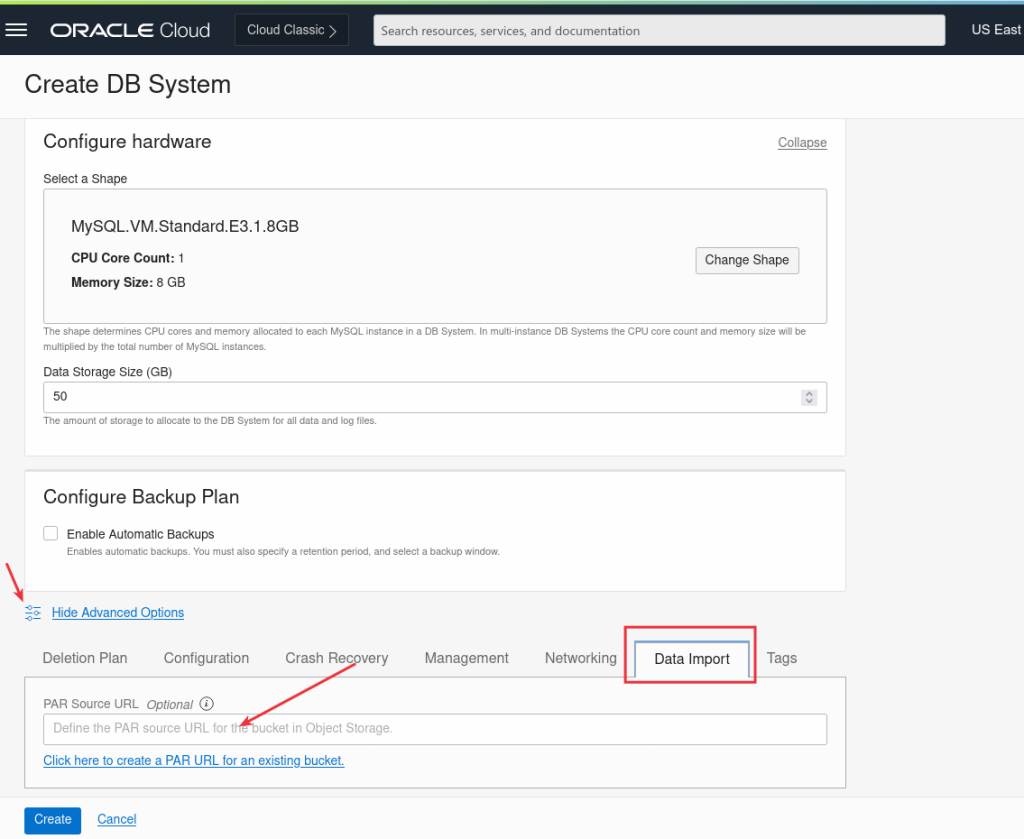Switch to the Deletion Plan tab

(x=85, y=658)
